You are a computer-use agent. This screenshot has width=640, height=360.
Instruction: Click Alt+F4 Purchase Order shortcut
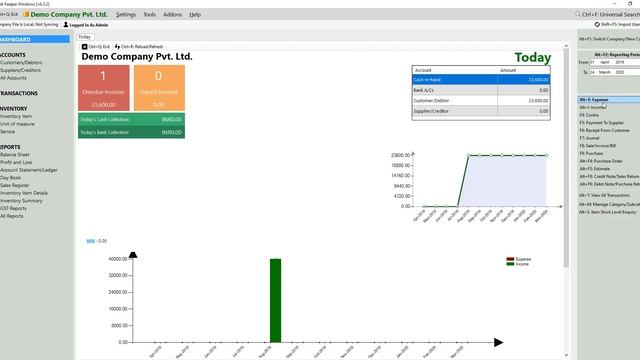pos(601,161)
